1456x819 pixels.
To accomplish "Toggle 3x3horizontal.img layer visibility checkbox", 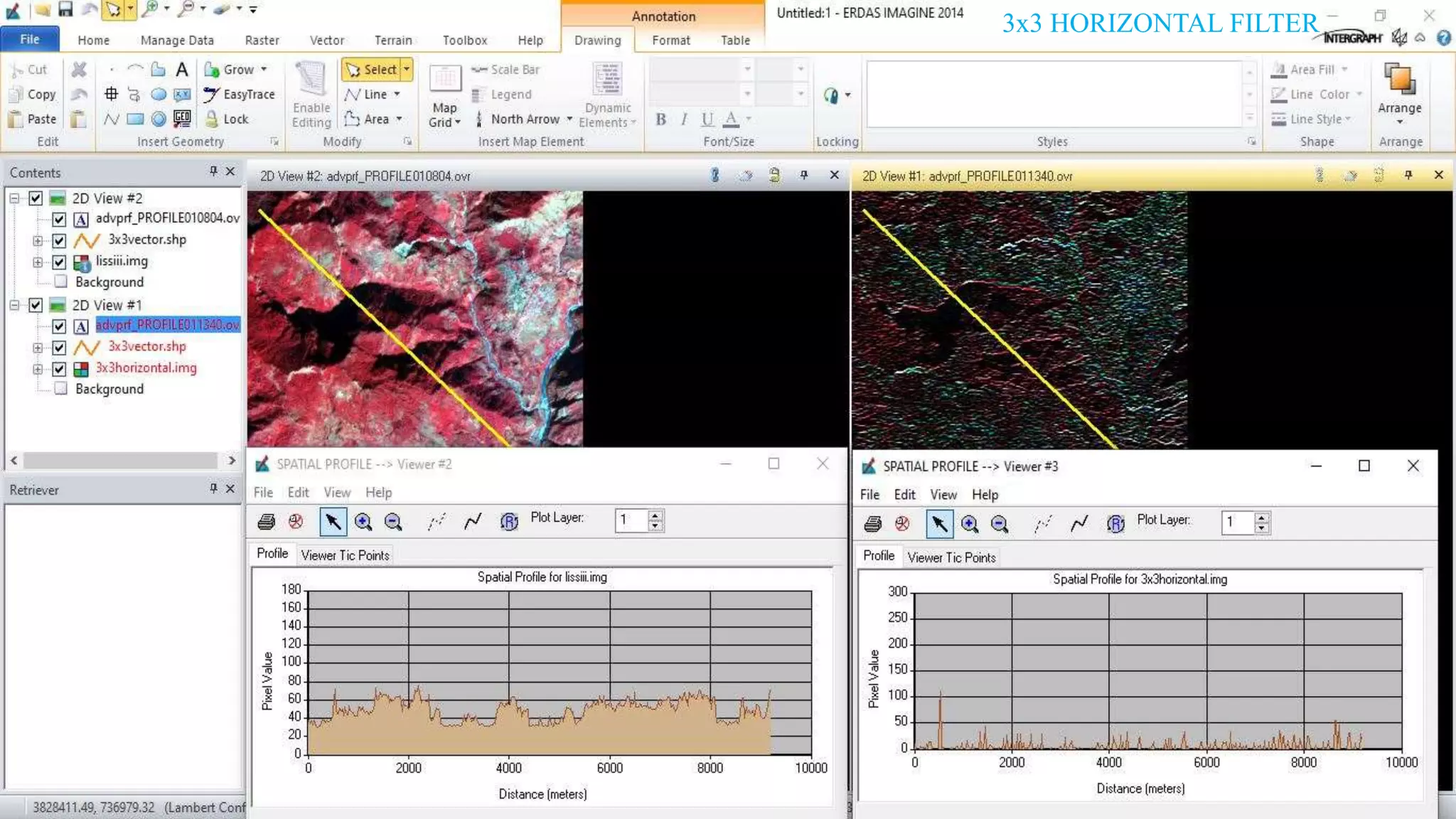I will click(x=59, y=369).
